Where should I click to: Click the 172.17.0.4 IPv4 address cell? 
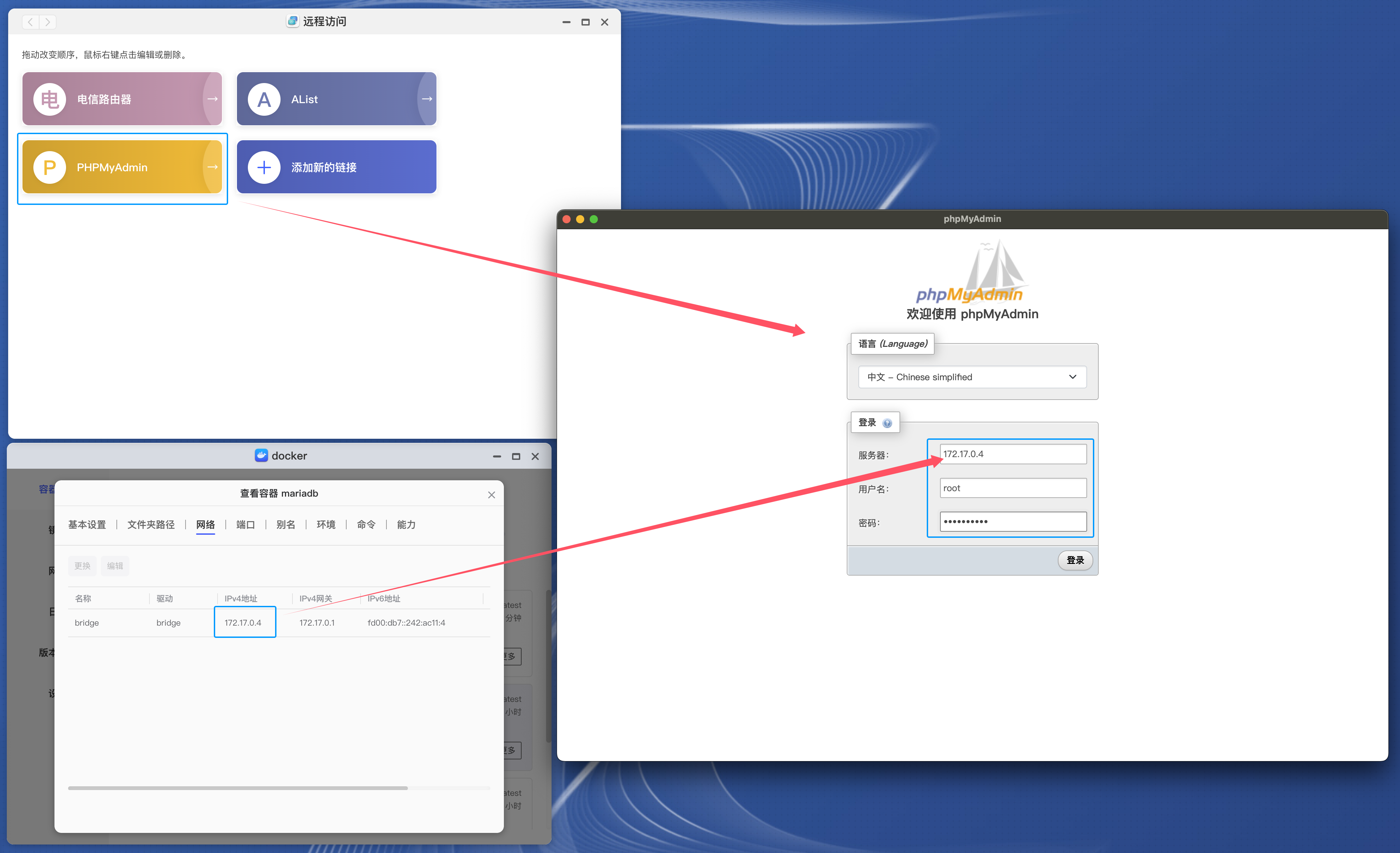pos(243,623)
